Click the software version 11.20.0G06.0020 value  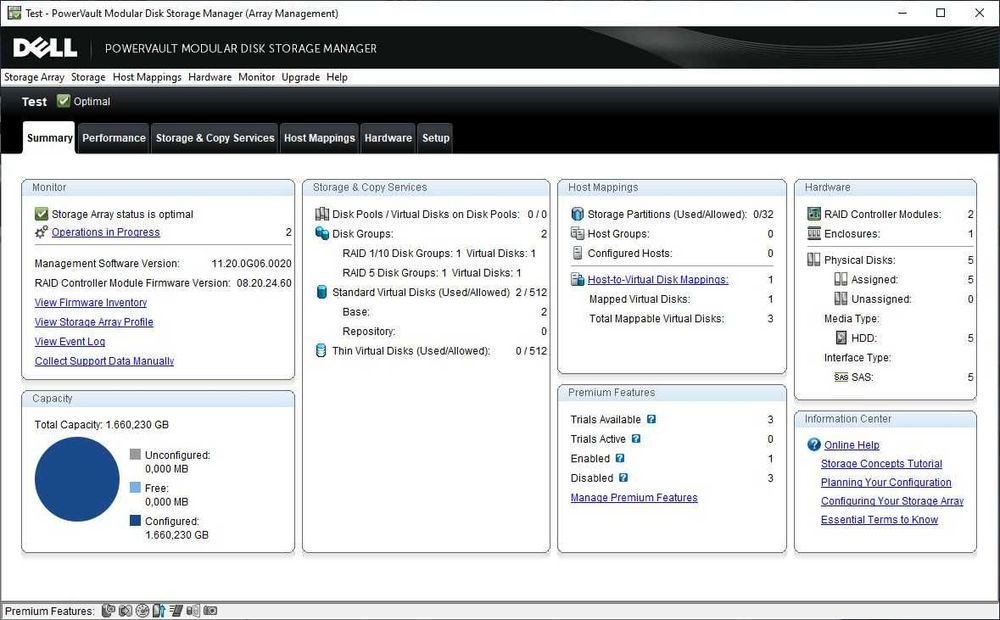(251, 263)
